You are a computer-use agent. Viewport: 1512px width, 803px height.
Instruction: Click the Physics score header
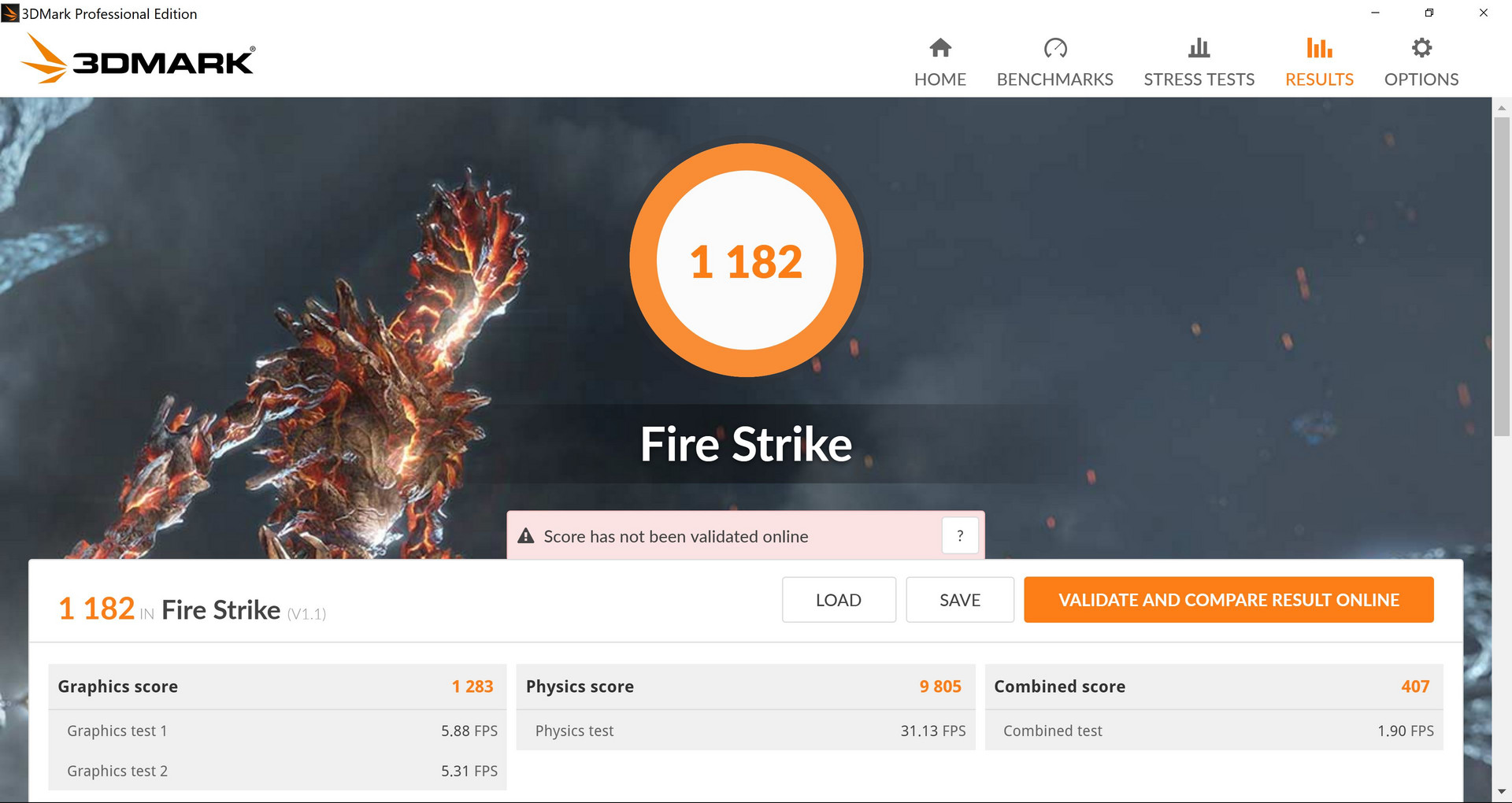coord(580,686)
